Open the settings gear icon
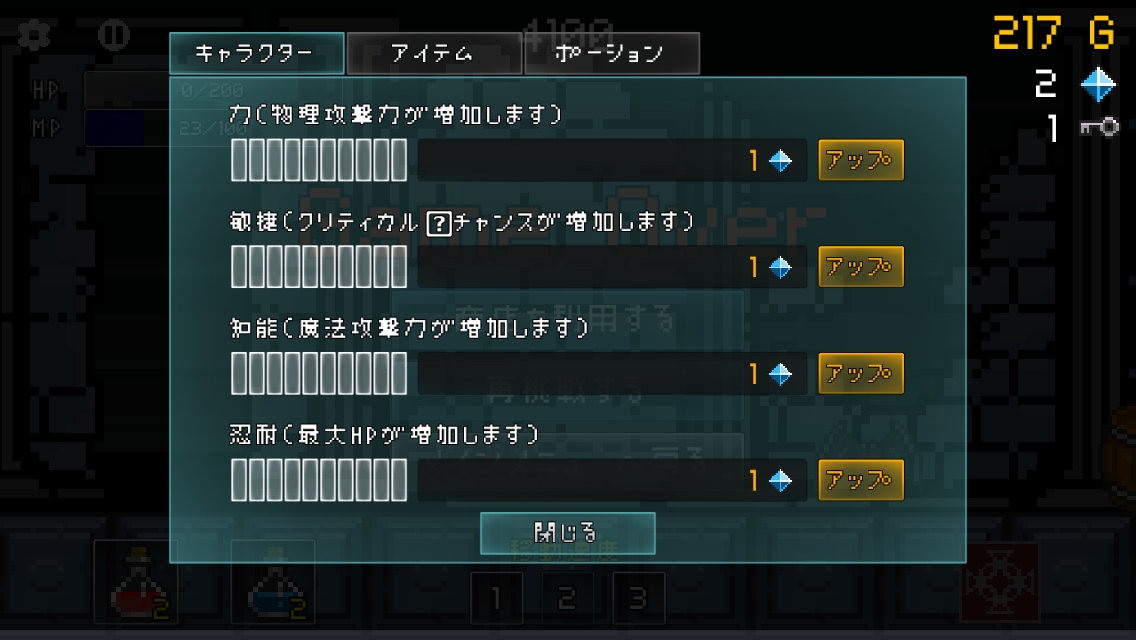 coord(33,34)
